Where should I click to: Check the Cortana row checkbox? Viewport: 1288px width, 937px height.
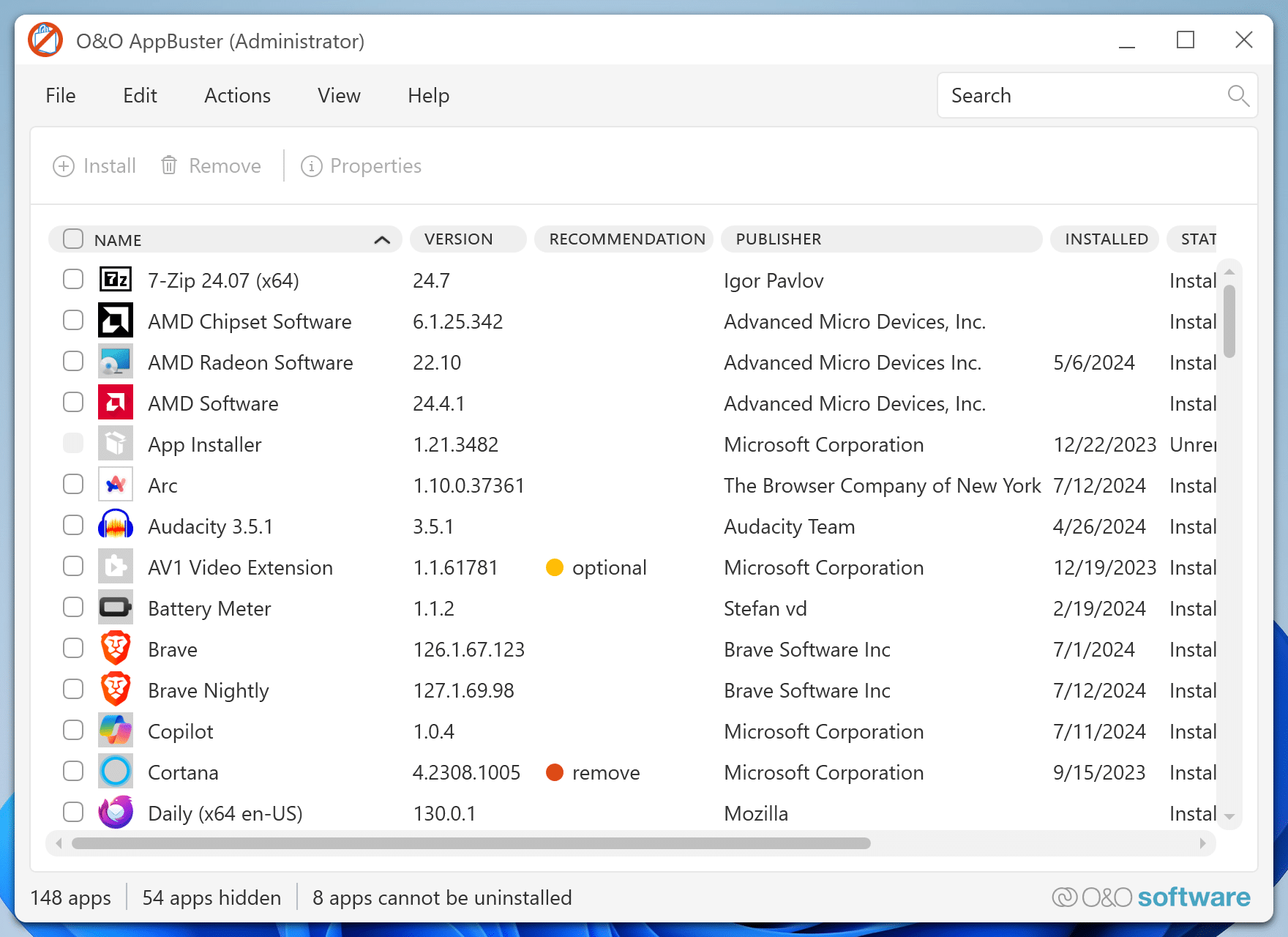point(73,772)
